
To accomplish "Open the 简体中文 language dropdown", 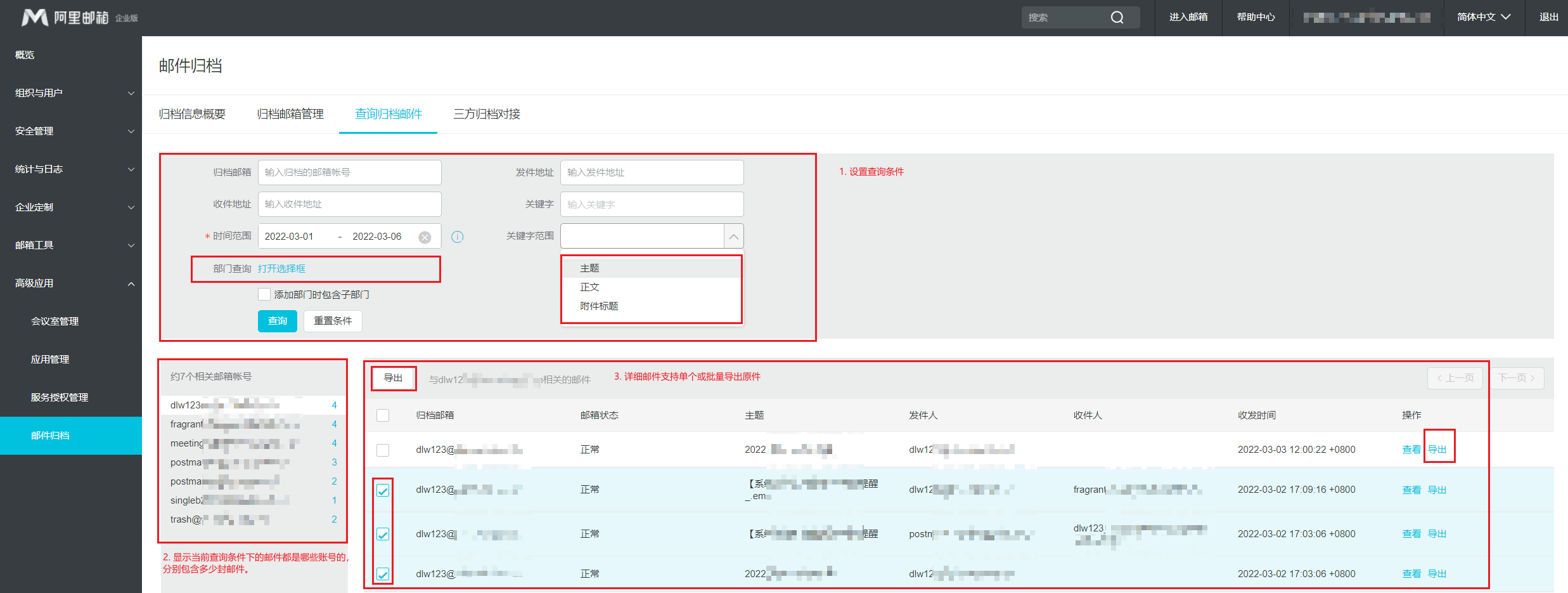I will [1483, 17].
